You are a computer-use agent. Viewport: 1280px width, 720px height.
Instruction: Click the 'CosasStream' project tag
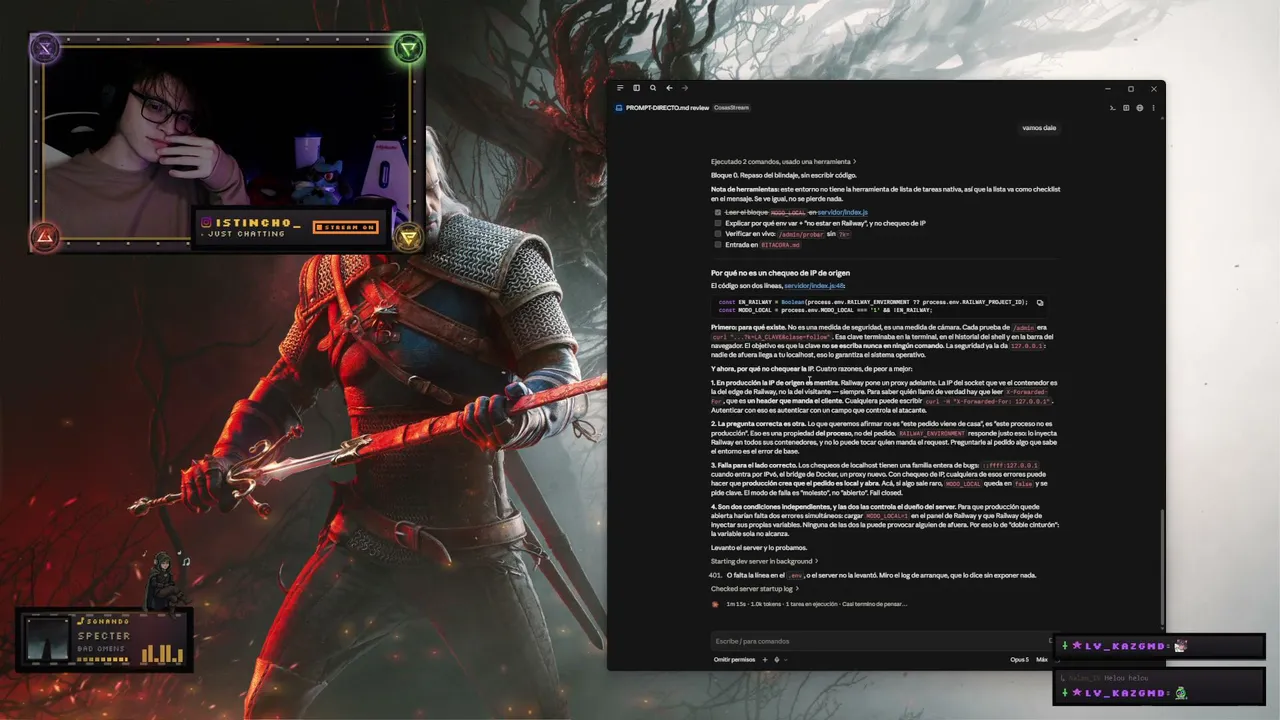(x=731, y=108)
